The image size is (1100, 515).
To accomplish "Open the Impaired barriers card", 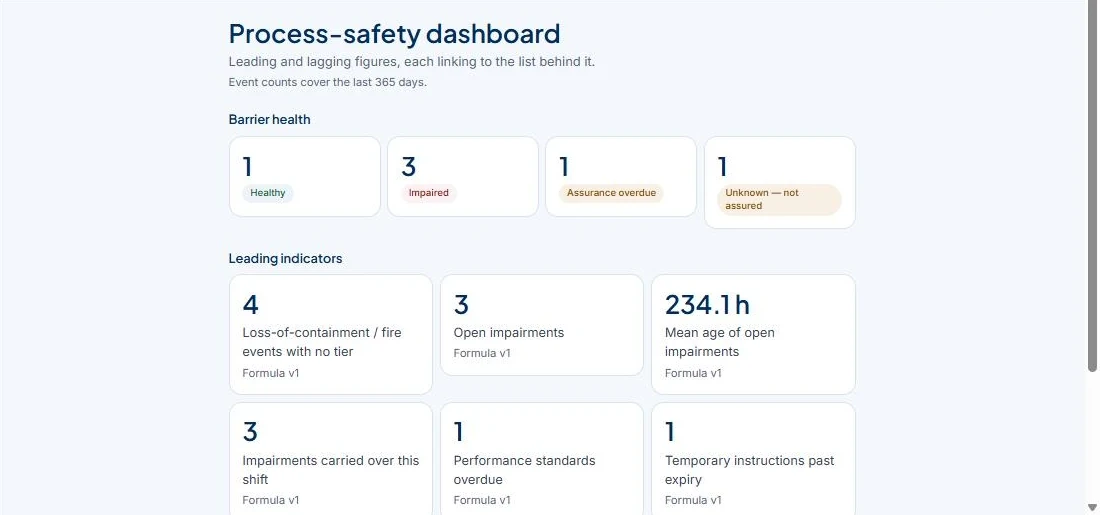I will (x=463, y=177).
